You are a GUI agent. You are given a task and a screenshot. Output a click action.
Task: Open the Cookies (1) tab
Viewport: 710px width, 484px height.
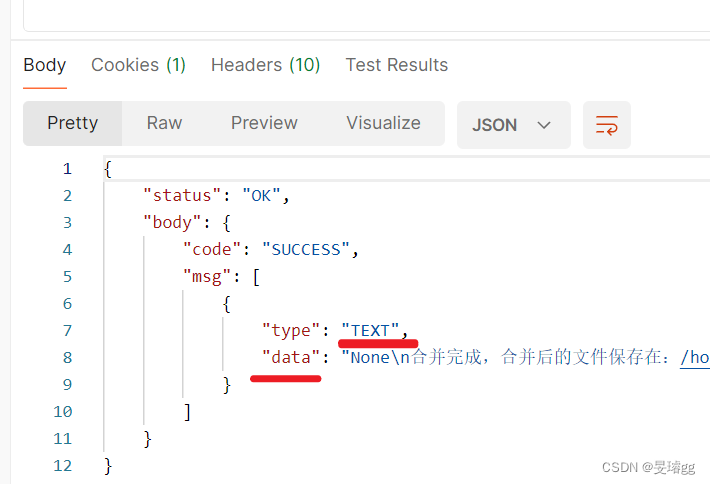[139, 65]
